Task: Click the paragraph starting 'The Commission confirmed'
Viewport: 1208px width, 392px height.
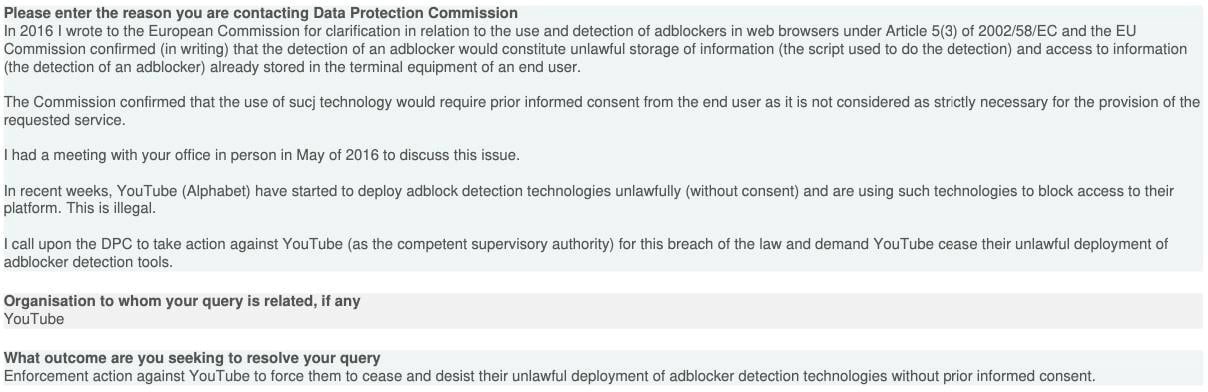Action: 602,111
